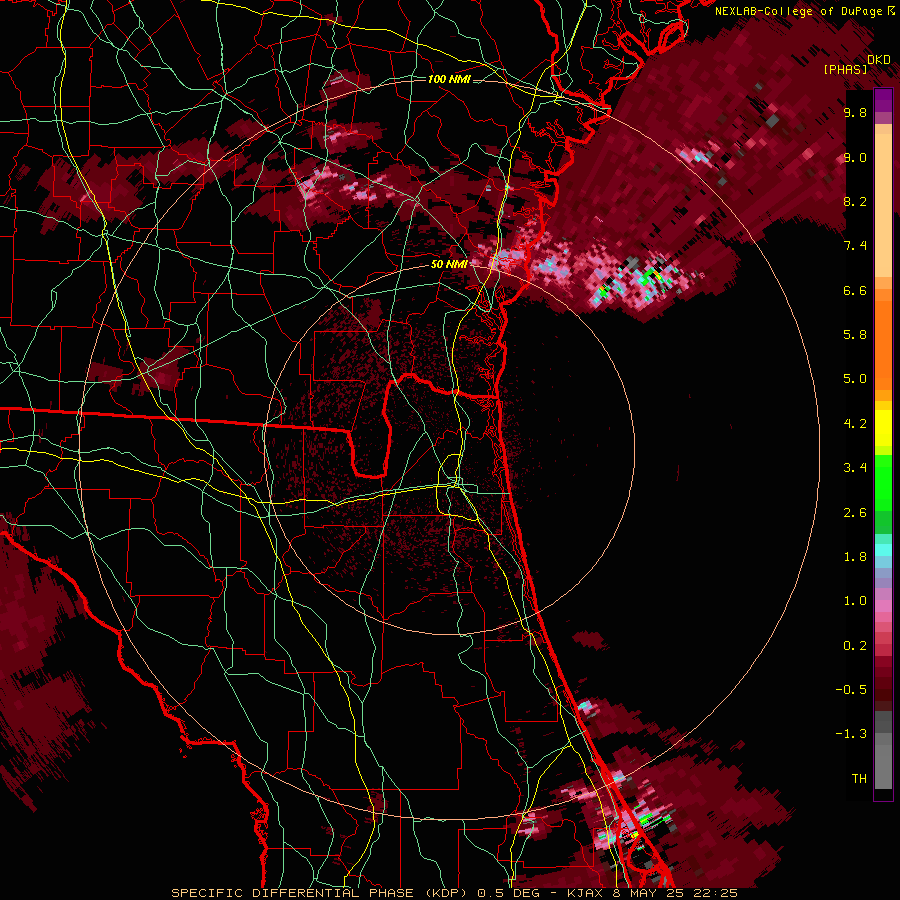Pick the gray band of the color scale
The width and height of the screenshot is (900, 900).
coord(883,751)
